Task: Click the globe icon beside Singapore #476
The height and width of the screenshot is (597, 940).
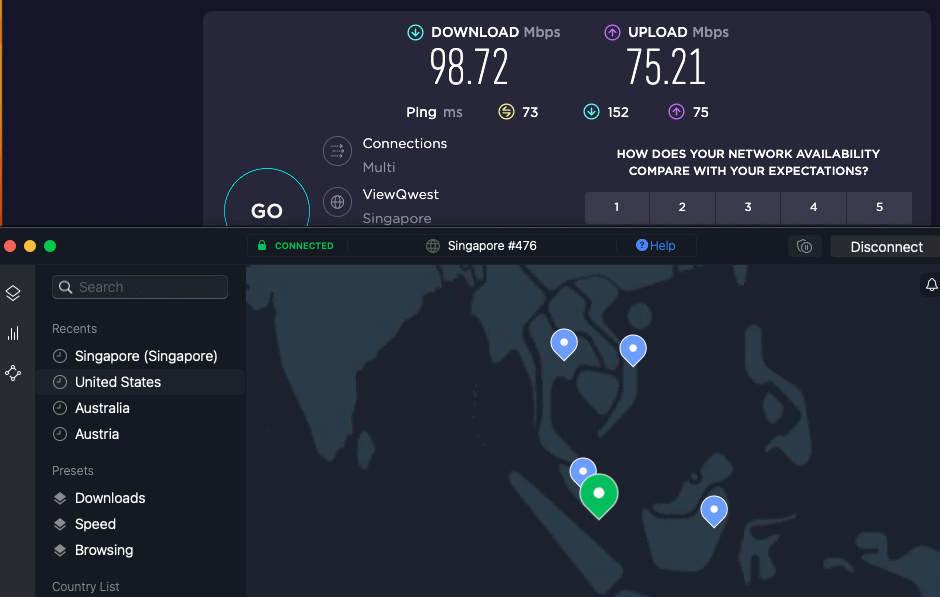Action: point(433,244)
